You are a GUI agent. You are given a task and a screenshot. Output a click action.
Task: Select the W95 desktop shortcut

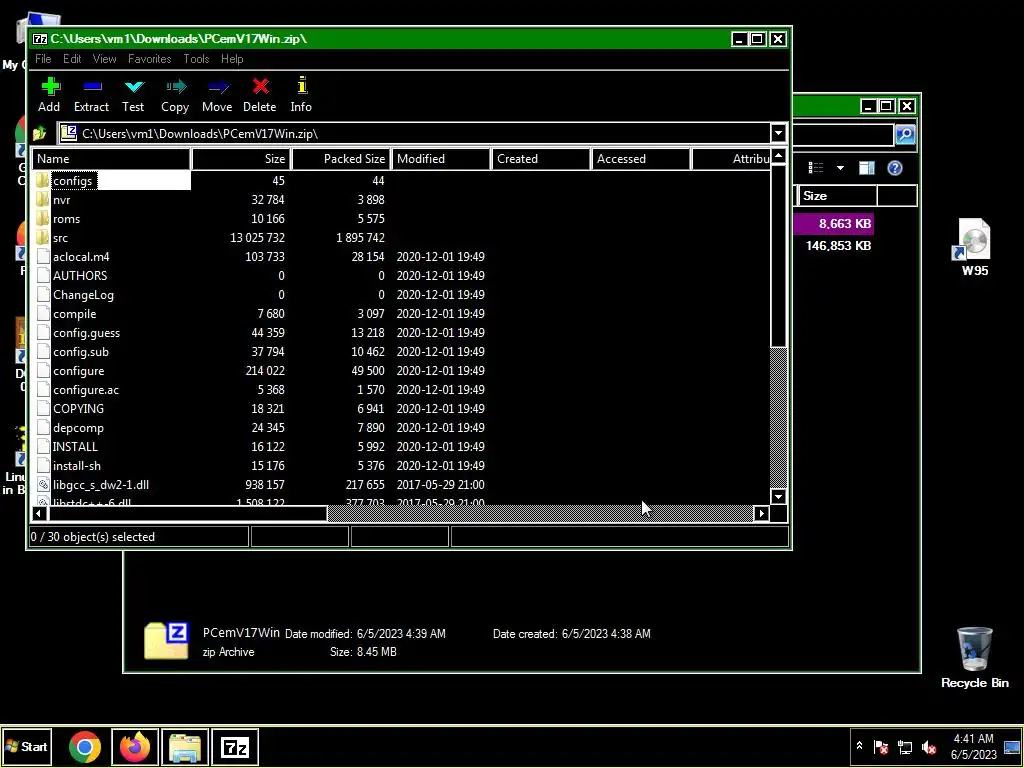974,247
